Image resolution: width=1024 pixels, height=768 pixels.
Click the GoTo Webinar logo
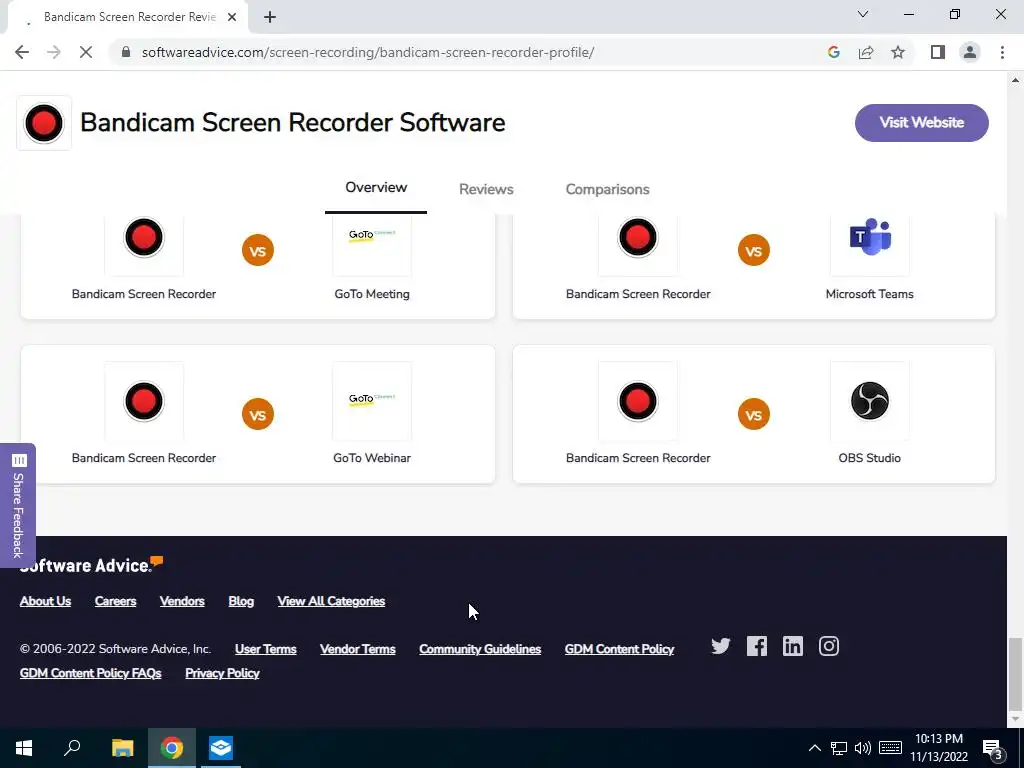[372, 401]
